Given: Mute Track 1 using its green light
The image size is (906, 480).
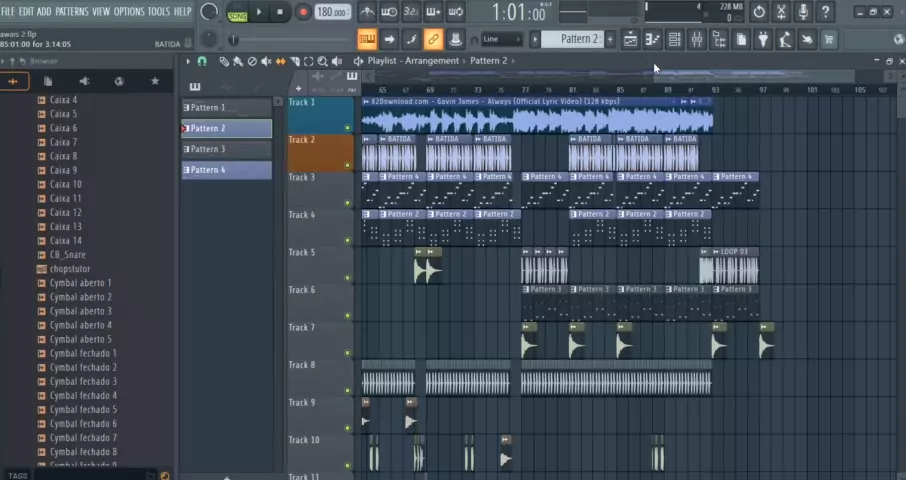Looking at the screenshot, I should 348,128.
